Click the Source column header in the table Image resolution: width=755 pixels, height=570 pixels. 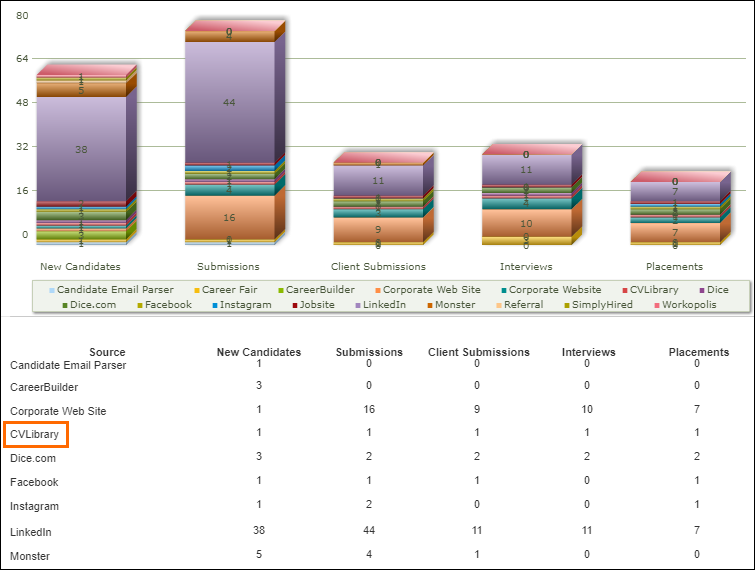tap(107, 352)
